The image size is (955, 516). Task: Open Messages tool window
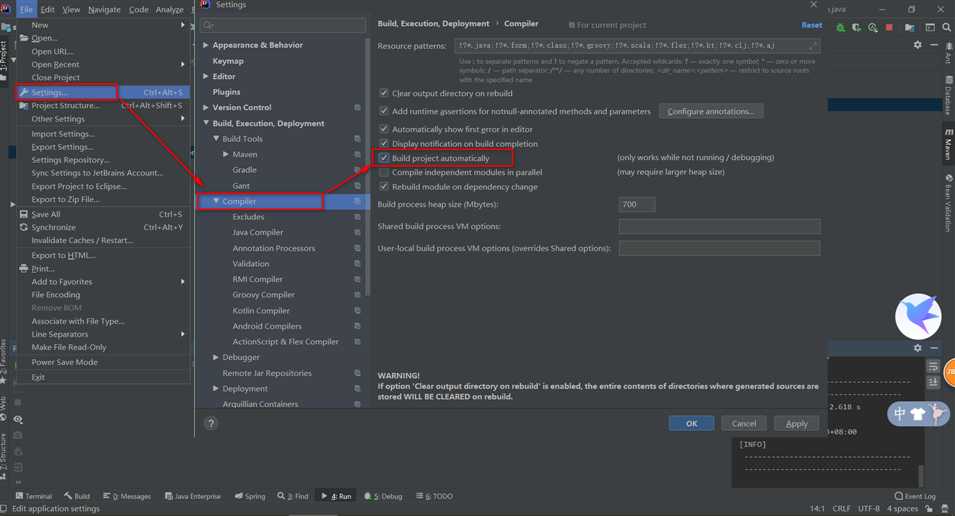pos(127,497)
